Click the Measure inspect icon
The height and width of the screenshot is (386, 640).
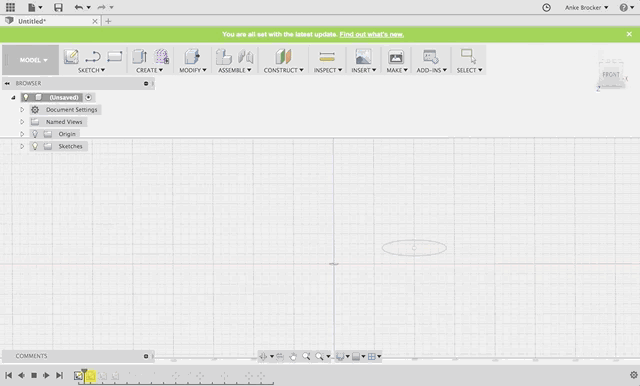pos(327,56)
